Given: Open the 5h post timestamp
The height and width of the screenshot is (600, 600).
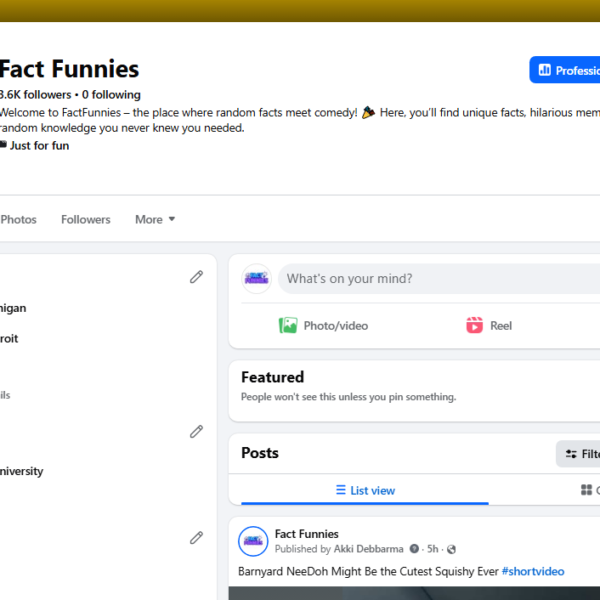Looking at the screenshot, I should pos(432,549).
